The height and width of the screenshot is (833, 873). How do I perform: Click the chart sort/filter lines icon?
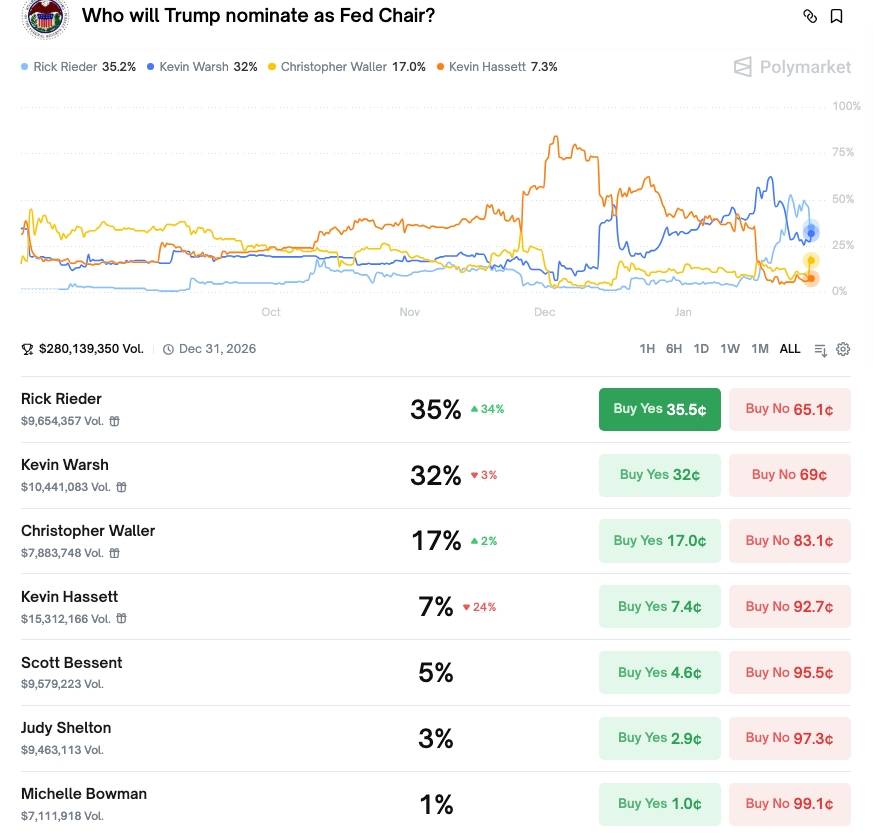pos(820,349)
